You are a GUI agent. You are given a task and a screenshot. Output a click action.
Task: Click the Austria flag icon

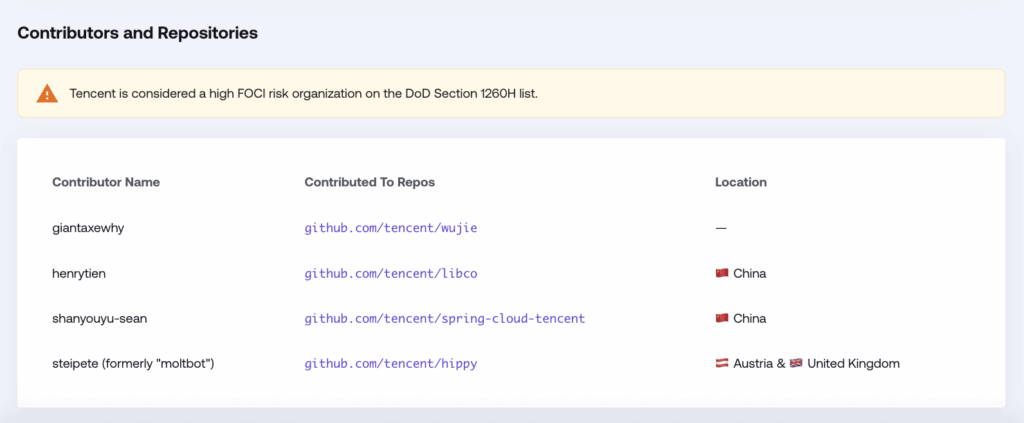722,364
